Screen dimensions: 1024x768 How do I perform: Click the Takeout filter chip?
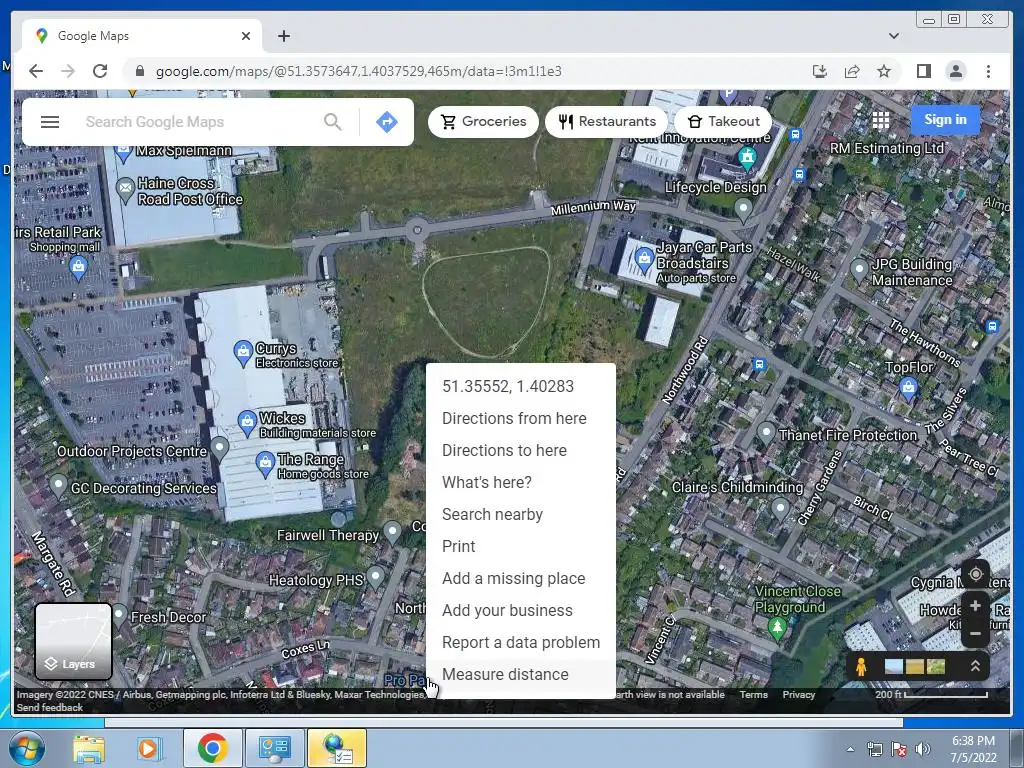click(x=723, y=121)
